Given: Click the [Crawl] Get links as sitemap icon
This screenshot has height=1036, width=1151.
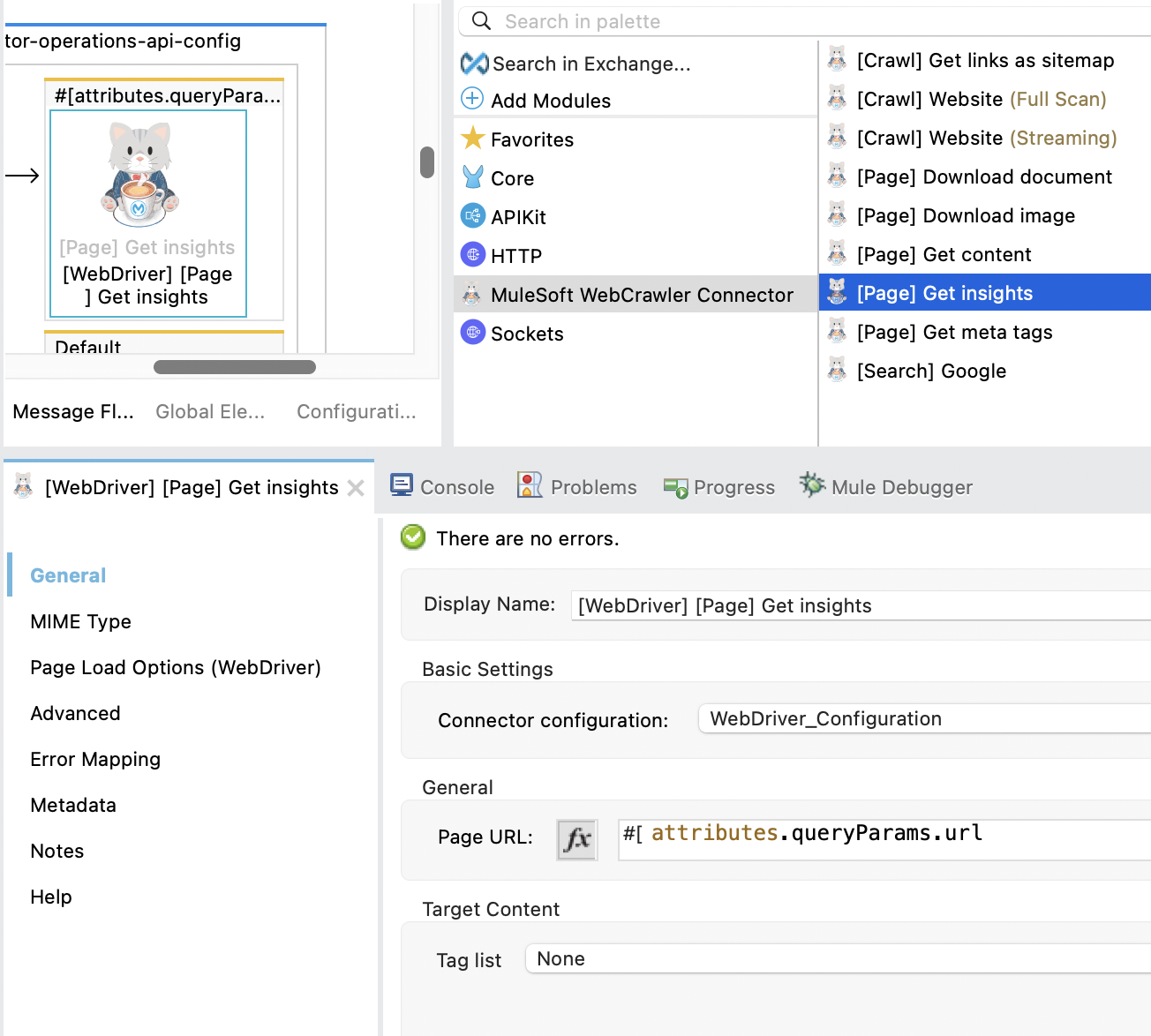Looking at the screenshot, I should (837, 59).
